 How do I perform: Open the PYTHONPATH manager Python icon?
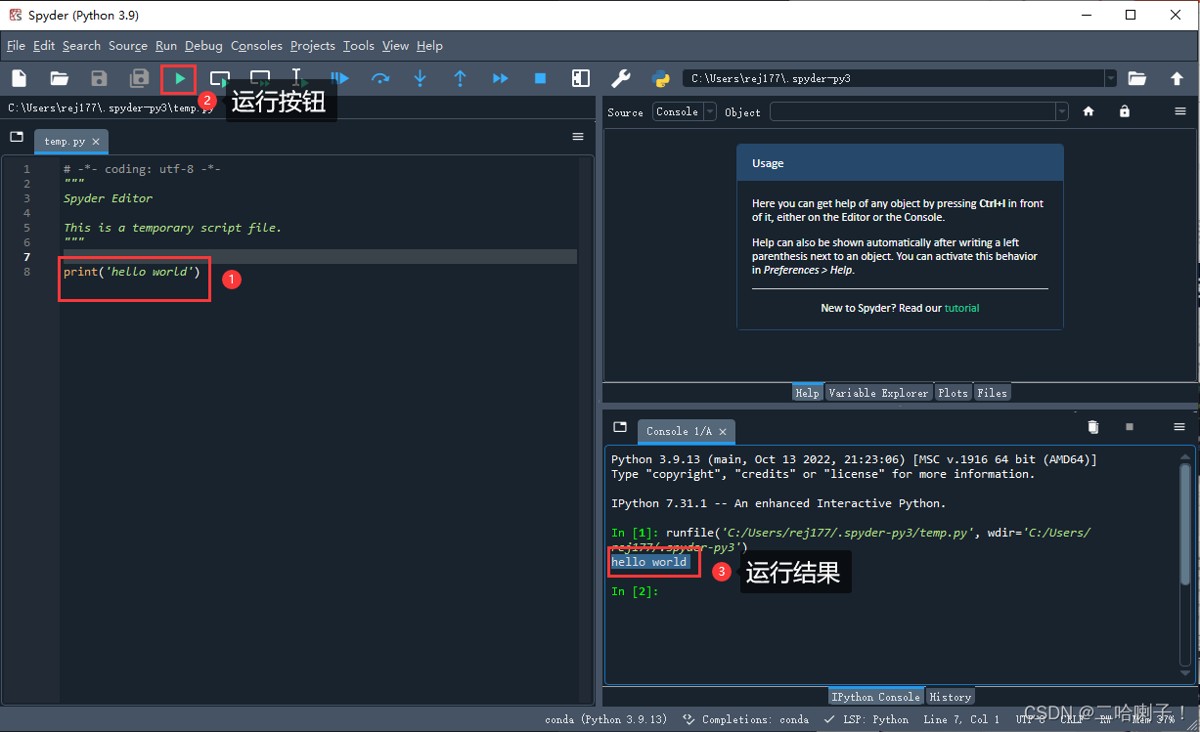coord(660,78)
